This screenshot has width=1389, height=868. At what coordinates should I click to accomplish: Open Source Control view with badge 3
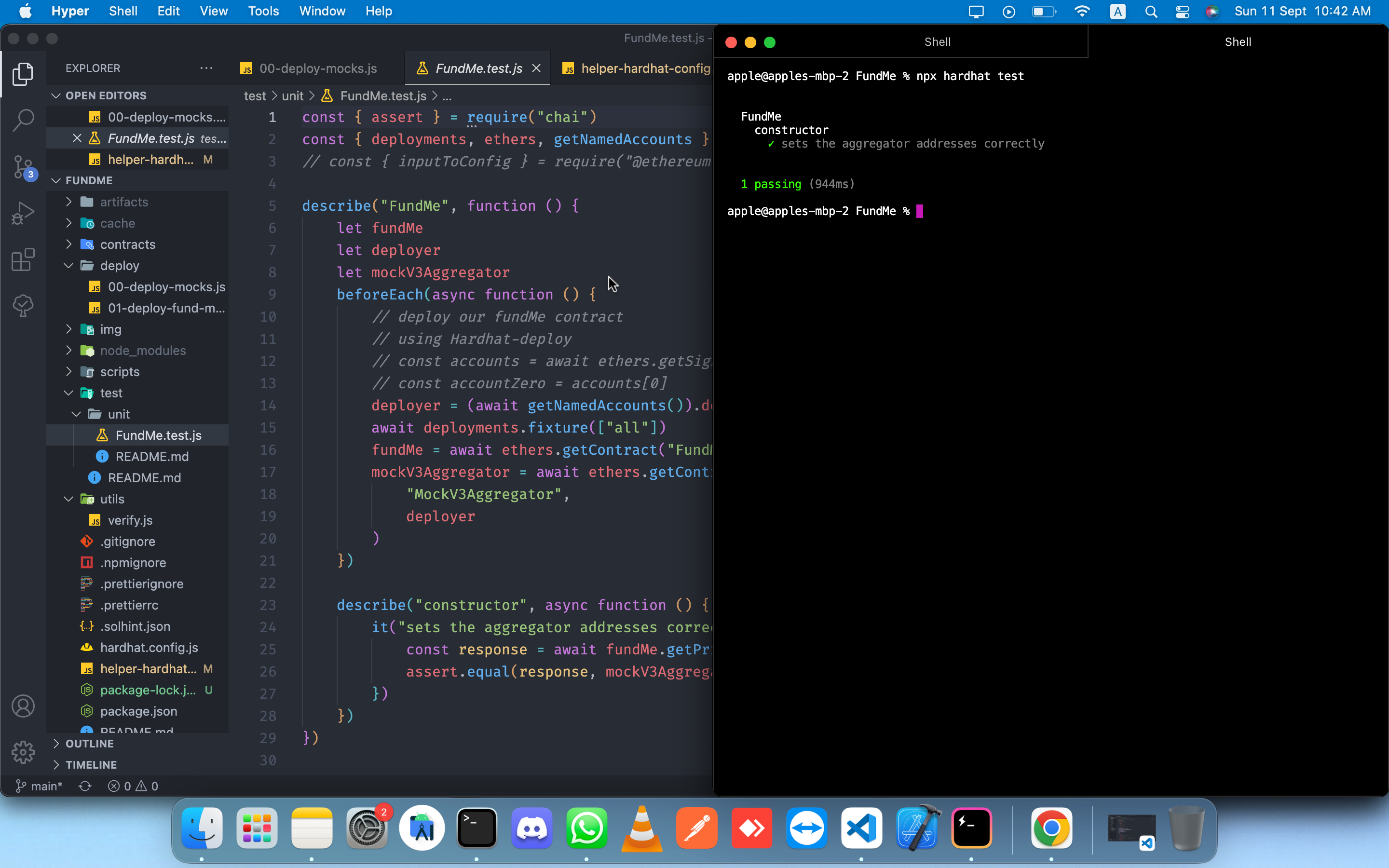pos(23,167)
